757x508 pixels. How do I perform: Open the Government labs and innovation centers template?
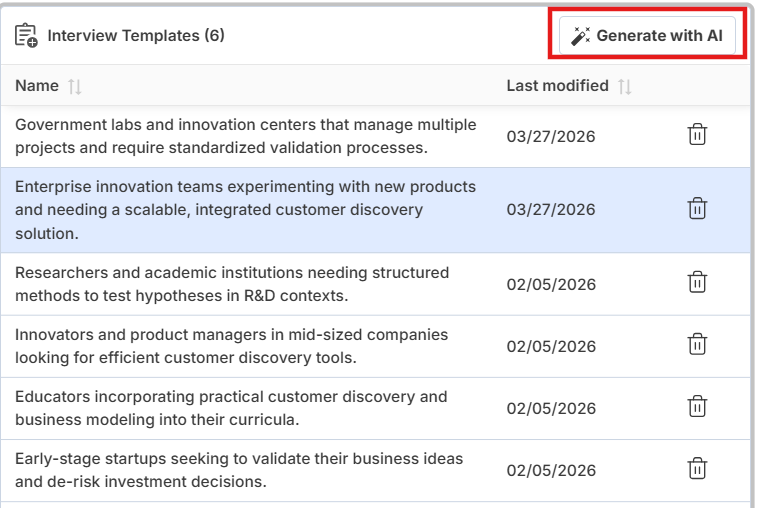[245, 136]
